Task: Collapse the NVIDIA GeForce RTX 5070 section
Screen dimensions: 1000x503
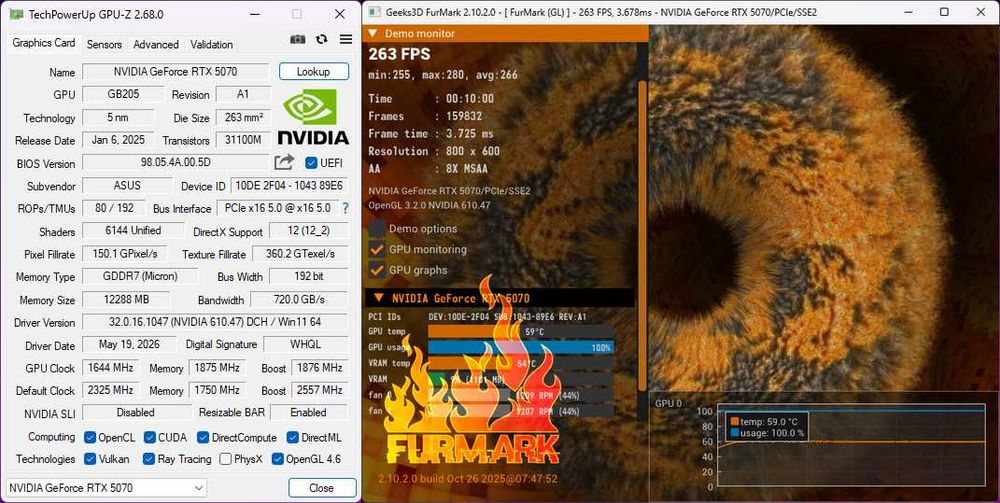Action: click(378, 298)
